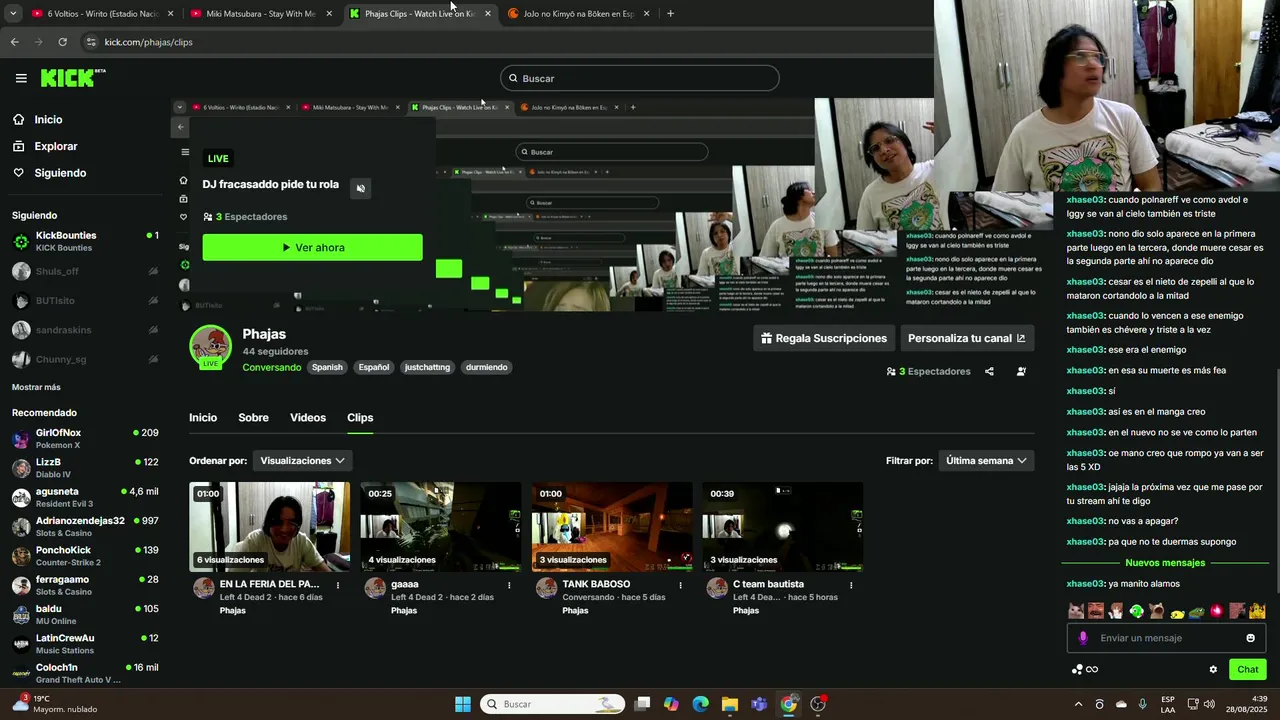Click the user icon right of share
Viewport: 1280px width, 720px height.
(1021, 371)
